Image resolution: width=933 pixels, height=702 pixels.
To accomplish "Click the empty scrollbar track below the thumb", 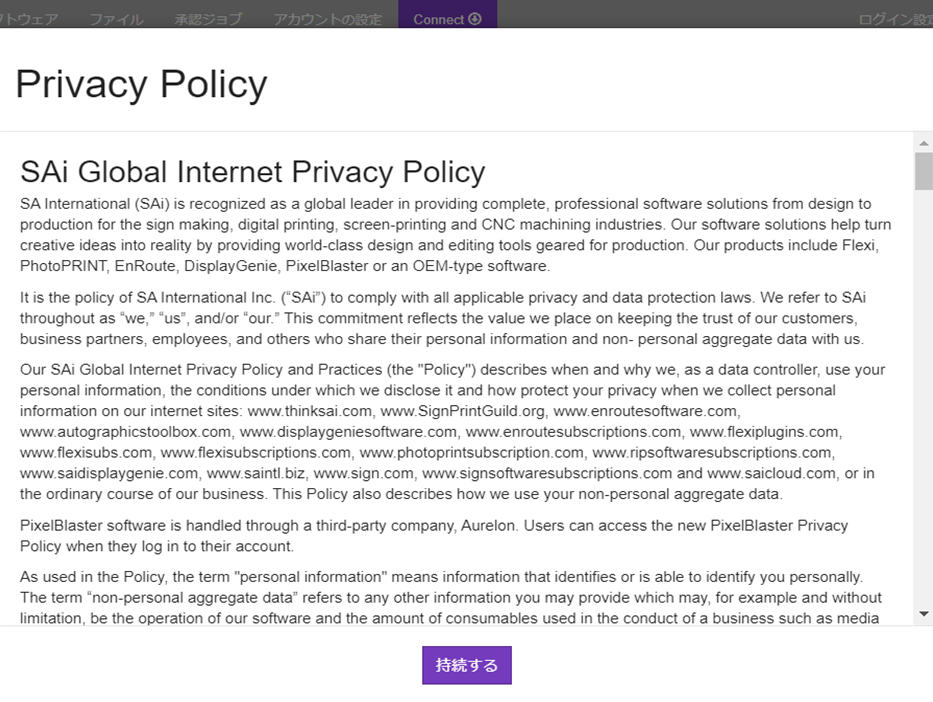I will 924,400.
